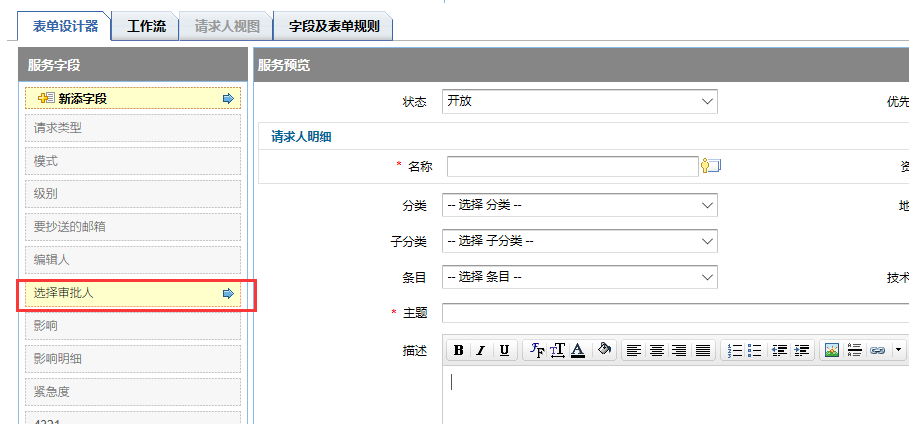Switch to the 请求人视图 tab
Screen dimensions: 909x424
227,26
